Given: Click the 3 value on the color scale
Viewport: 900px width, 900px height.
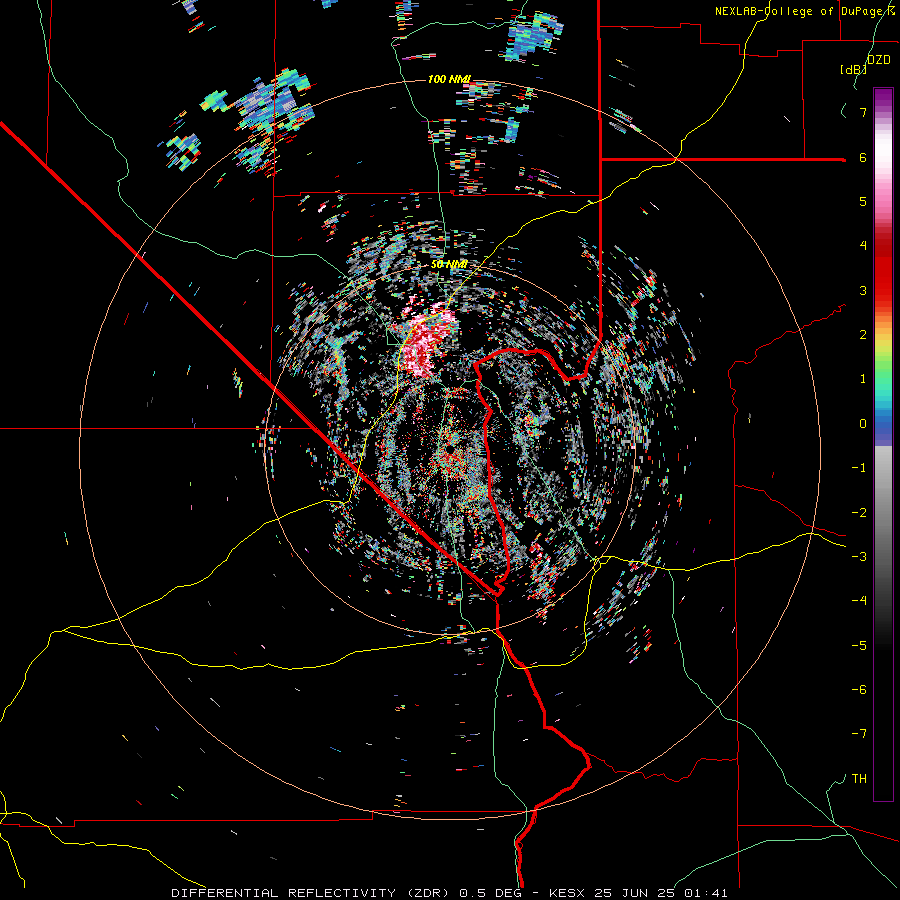Looking at the screenshot, I should (x=863, y=290).
